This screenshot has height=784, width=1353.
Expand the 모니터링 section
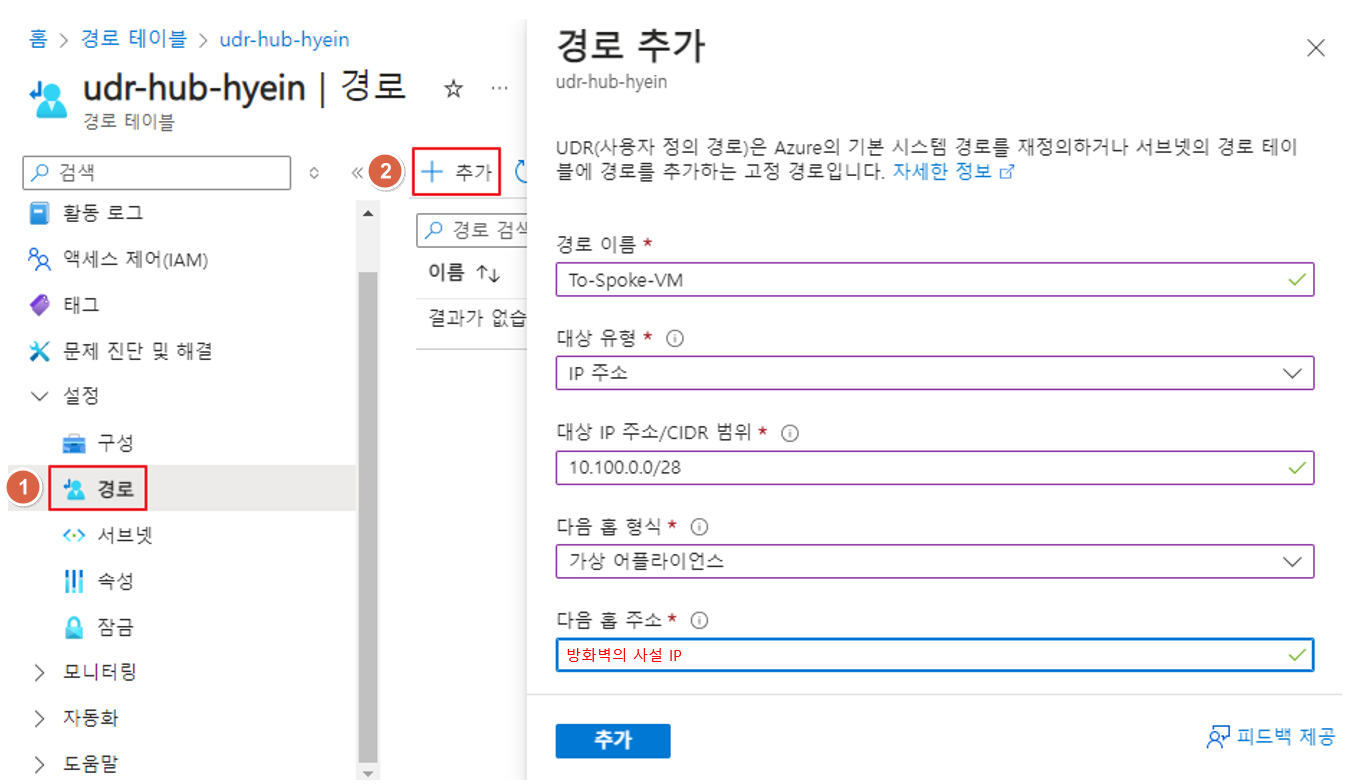[x=40, y=672]
